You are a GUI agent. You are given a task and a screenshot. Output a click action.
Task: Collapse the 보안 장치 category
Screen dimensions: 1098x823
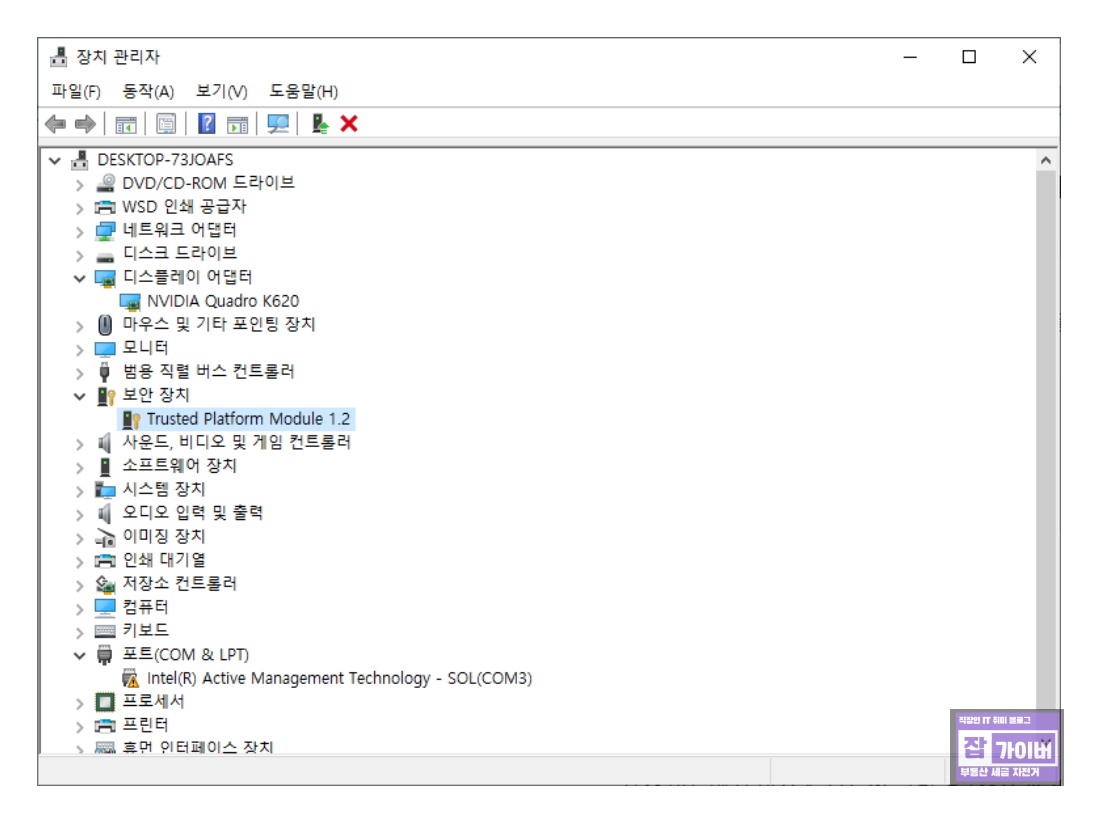[79, 396]
